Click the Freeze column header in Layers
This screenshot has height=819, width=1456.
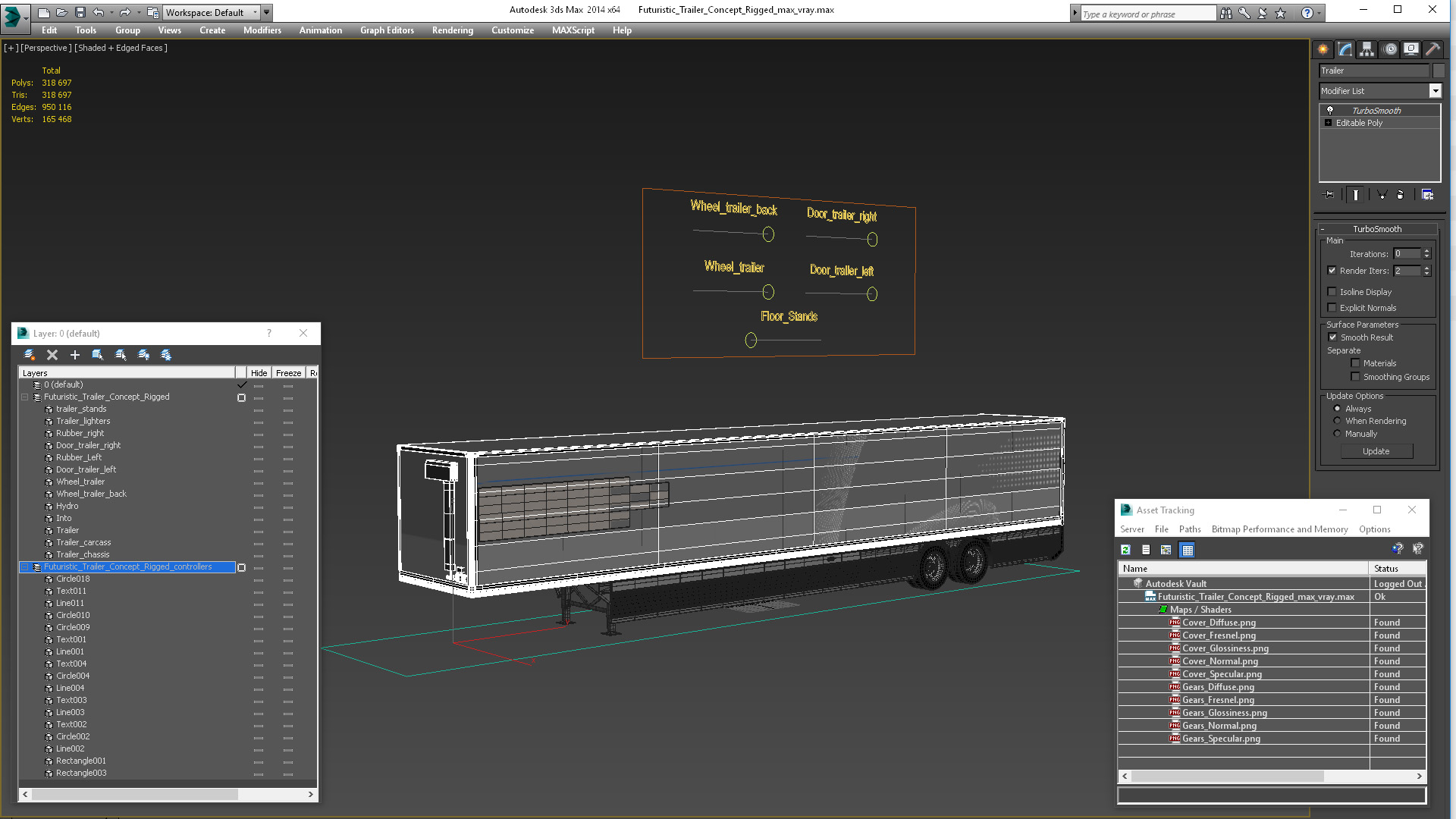tap(288, 373)
